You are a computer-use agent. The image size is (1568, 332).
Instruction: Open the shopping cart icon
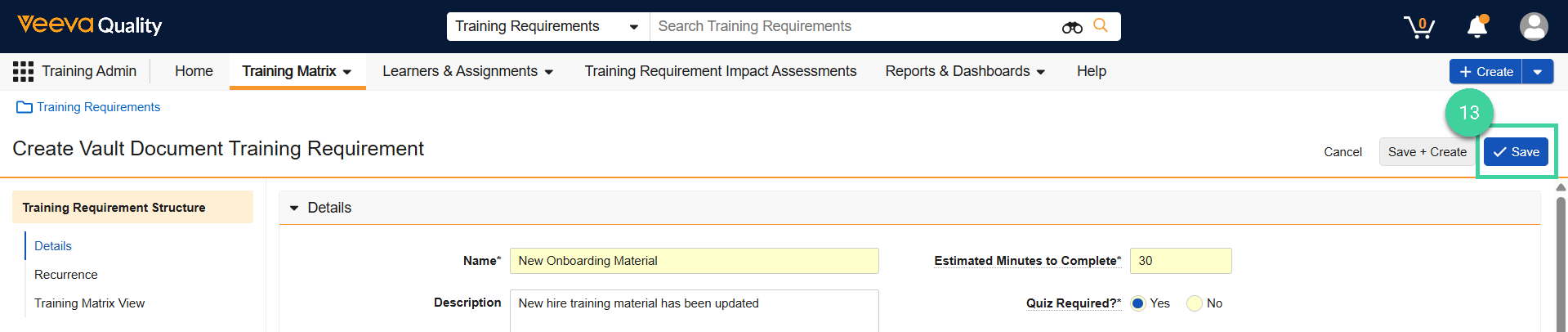[x=1419, y=27]
